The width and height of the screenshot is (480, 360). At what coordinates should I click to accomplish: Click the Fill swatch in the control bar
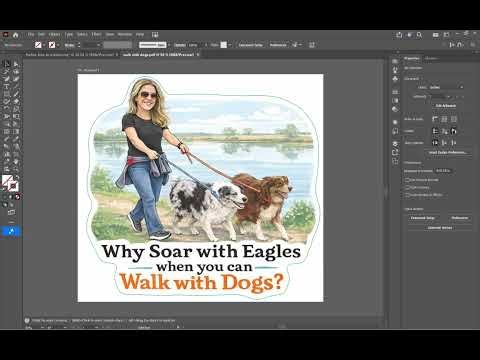[38, 45]
